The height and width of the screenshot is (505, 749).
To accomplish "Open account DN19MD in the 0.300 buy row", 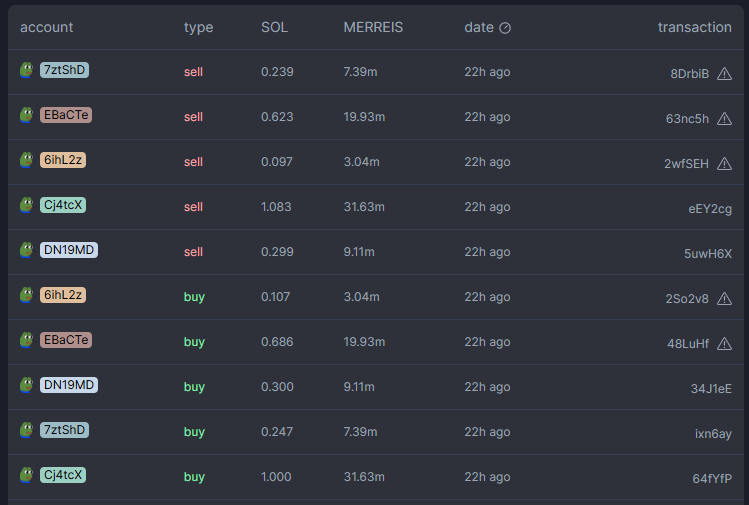I will [x=69, y=385].
